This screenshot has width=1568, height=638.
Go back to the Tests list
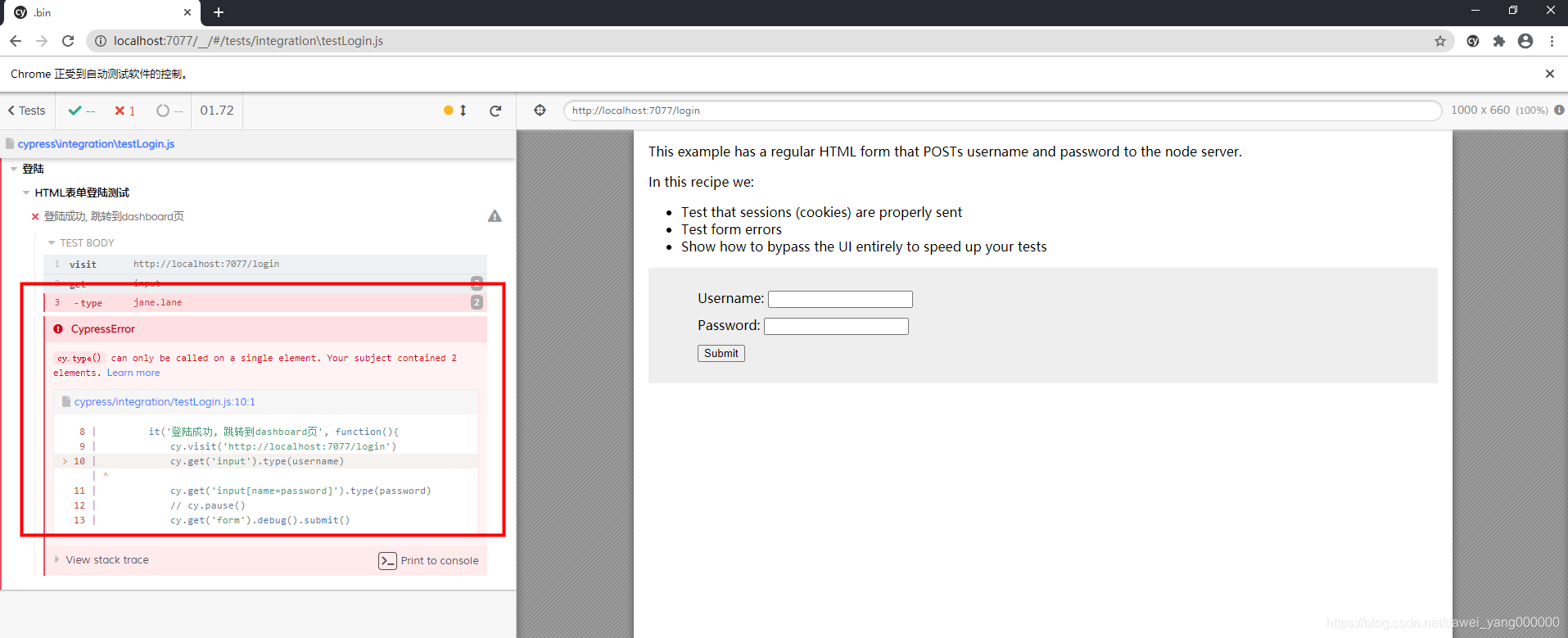27,111
